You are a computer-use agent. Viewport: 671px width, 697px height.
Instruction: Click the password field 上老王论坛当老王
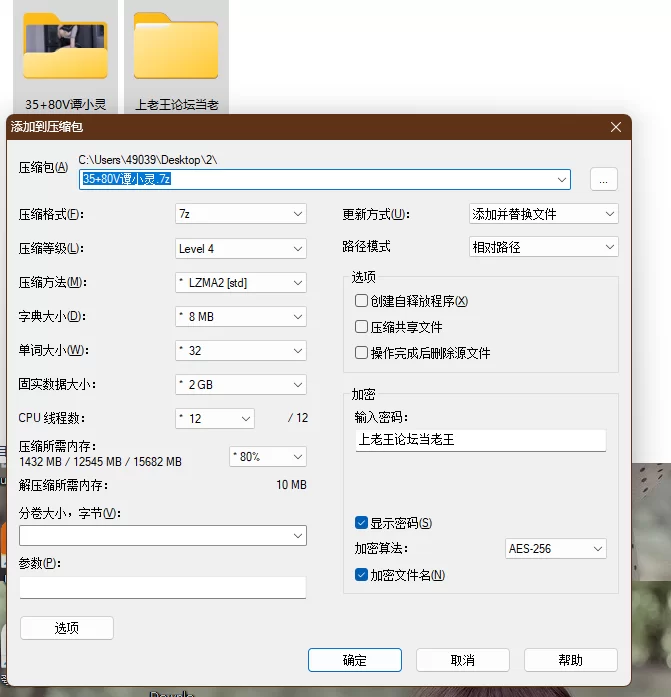481,440
